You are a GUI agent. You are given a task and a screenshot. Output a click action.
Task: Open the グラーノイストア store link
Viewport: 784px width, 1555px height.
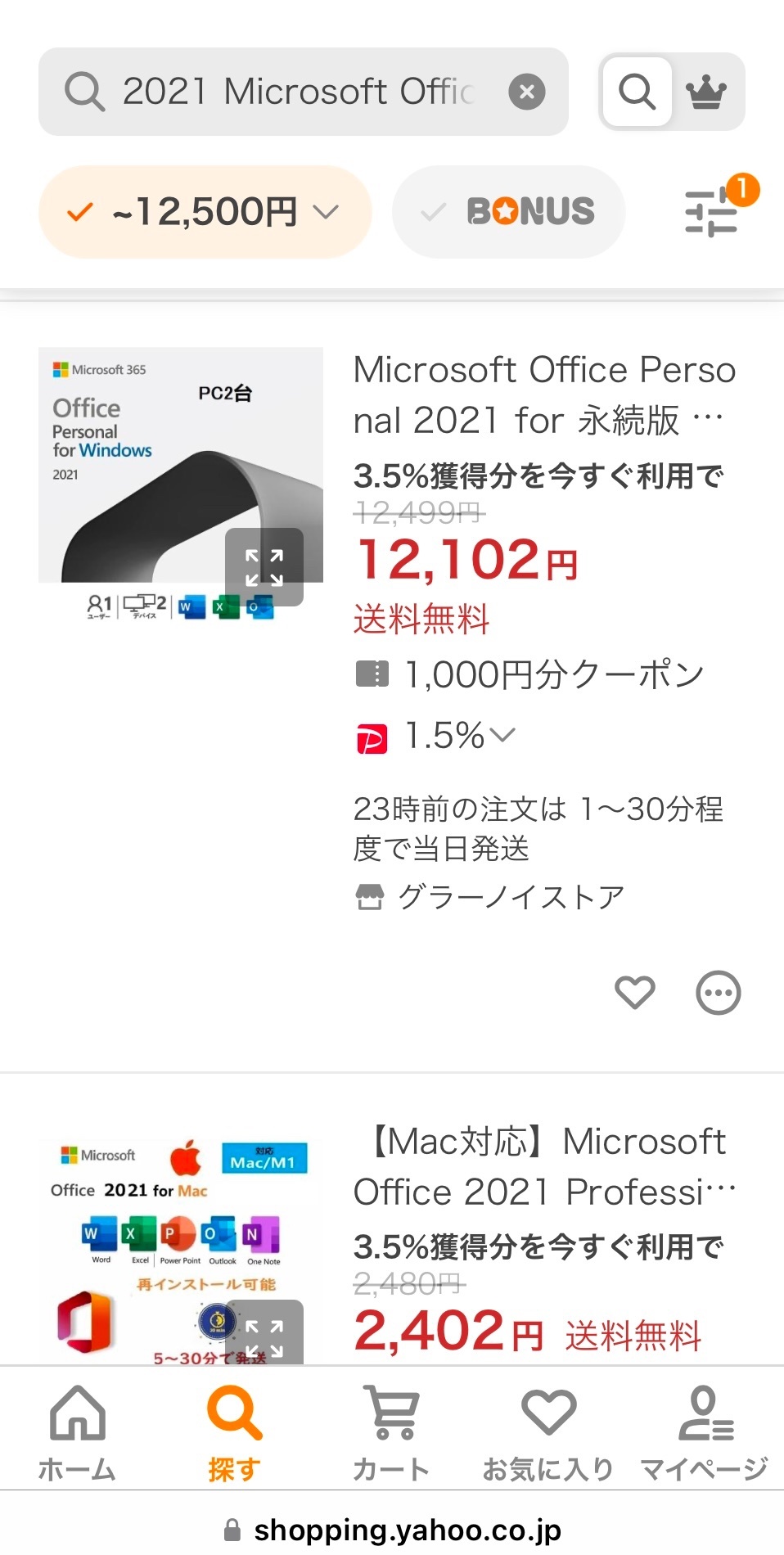(509, 897)
